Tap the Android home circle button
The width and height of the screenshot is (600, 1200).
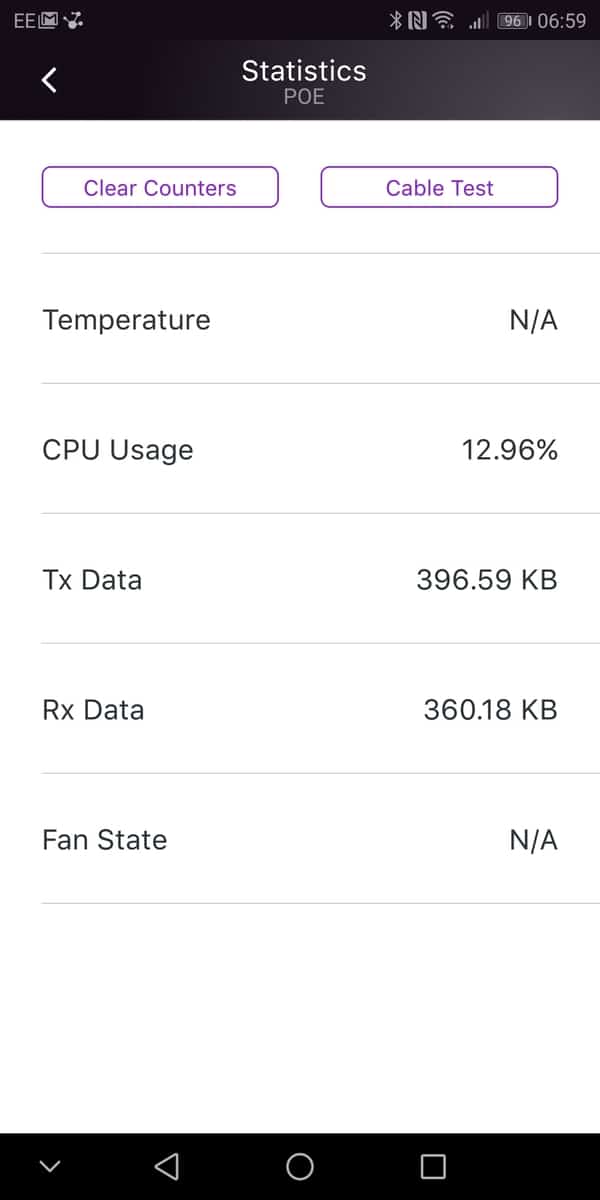coord(300,1166)
